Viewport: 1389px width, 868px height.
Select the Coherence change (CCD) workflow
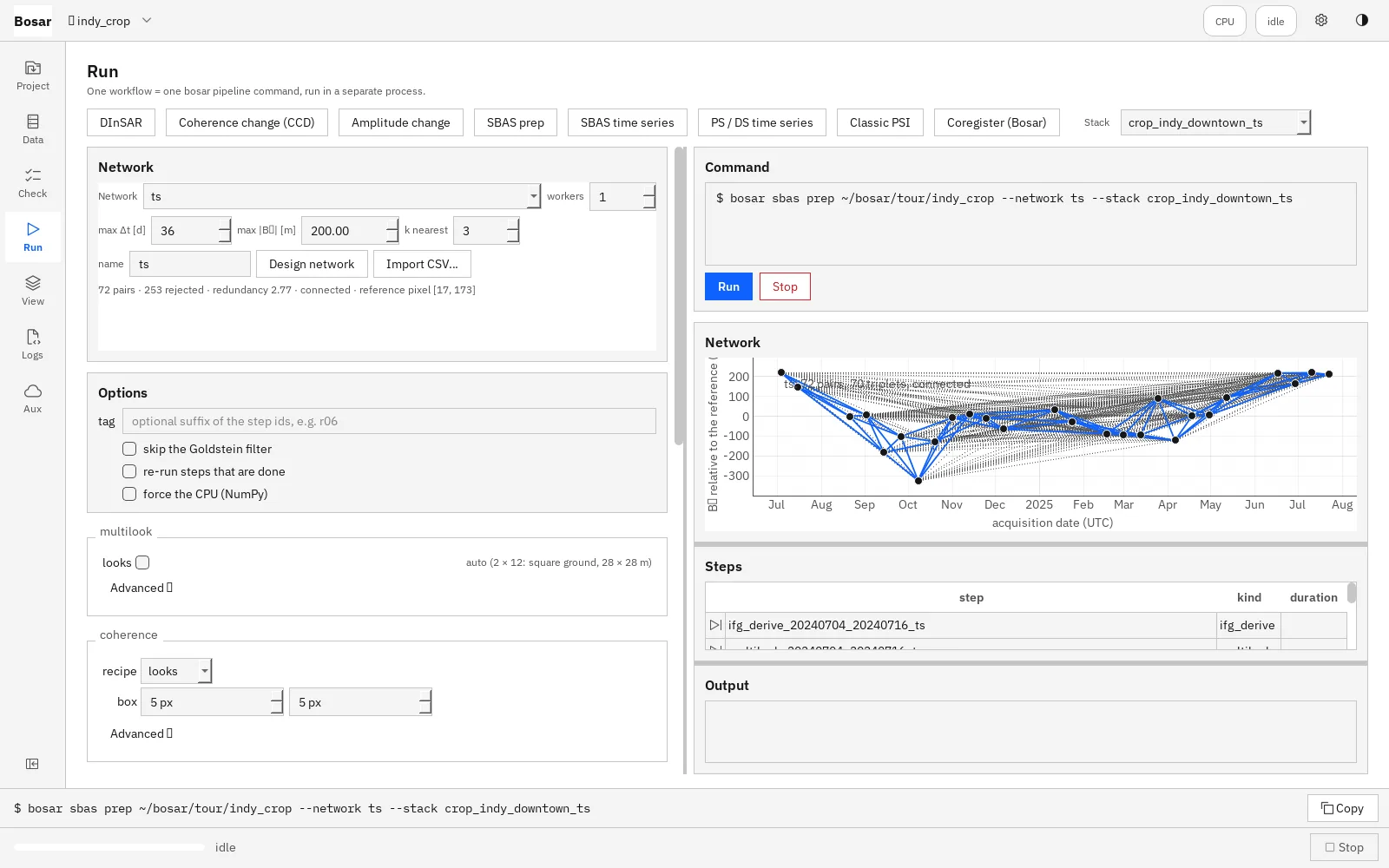pyautogui.click(x=247, y=122)
